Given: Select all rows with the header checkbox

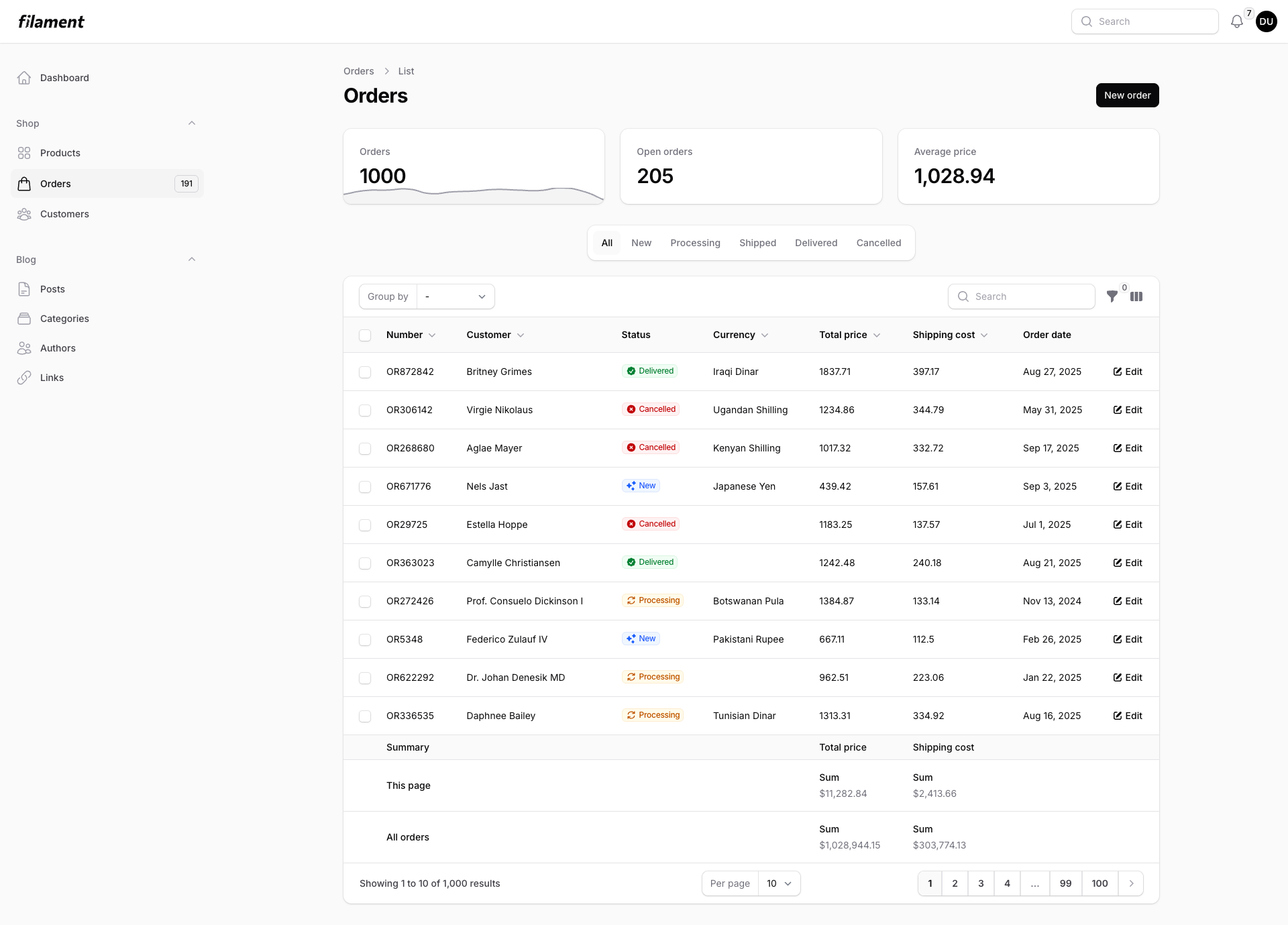Looking at the screenshot, I should (365, 335).
